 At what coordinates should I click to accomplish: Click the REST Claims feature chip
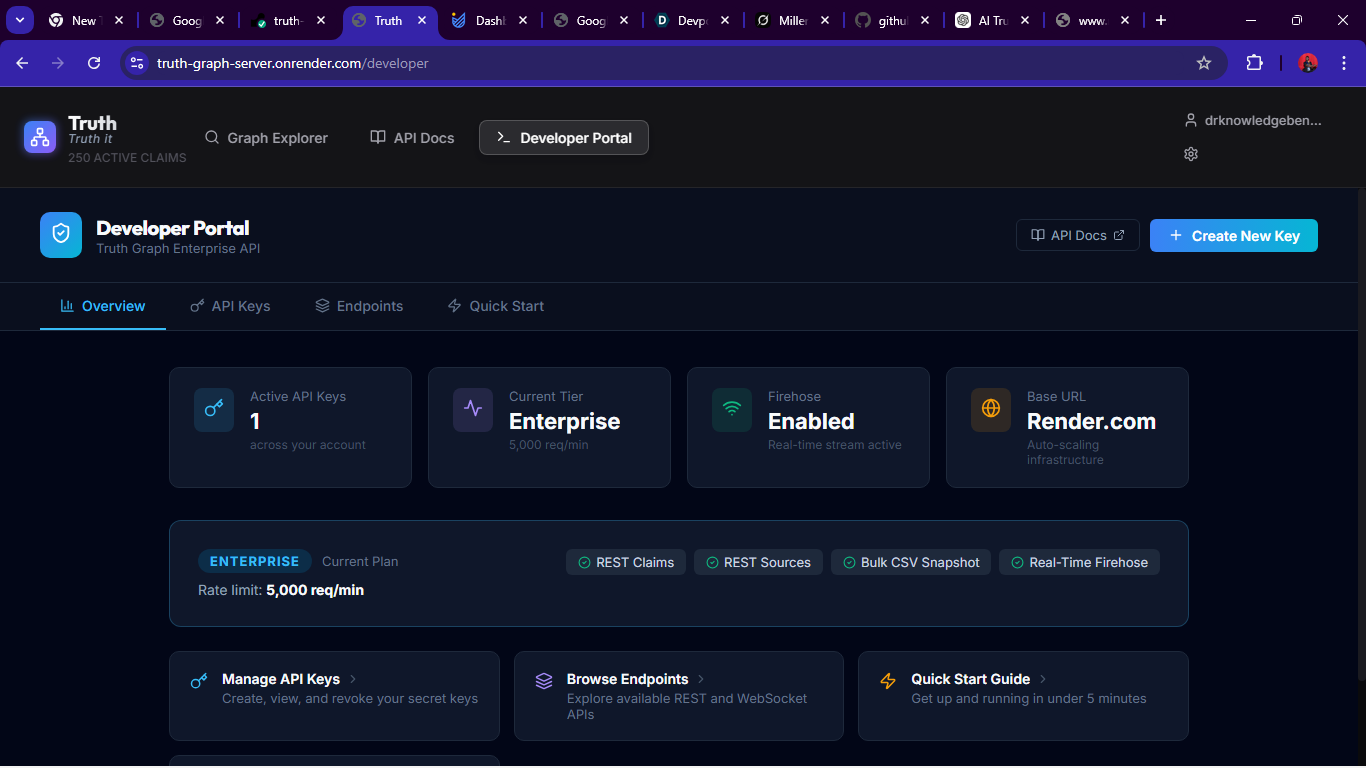click(626, 562)
